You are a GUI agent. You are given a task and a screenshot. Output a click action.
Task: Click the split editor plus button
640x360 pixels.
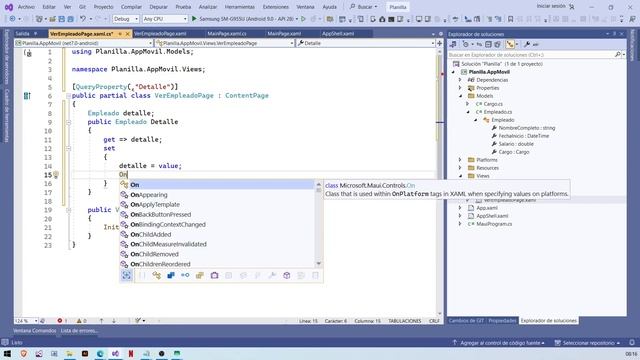440,43
